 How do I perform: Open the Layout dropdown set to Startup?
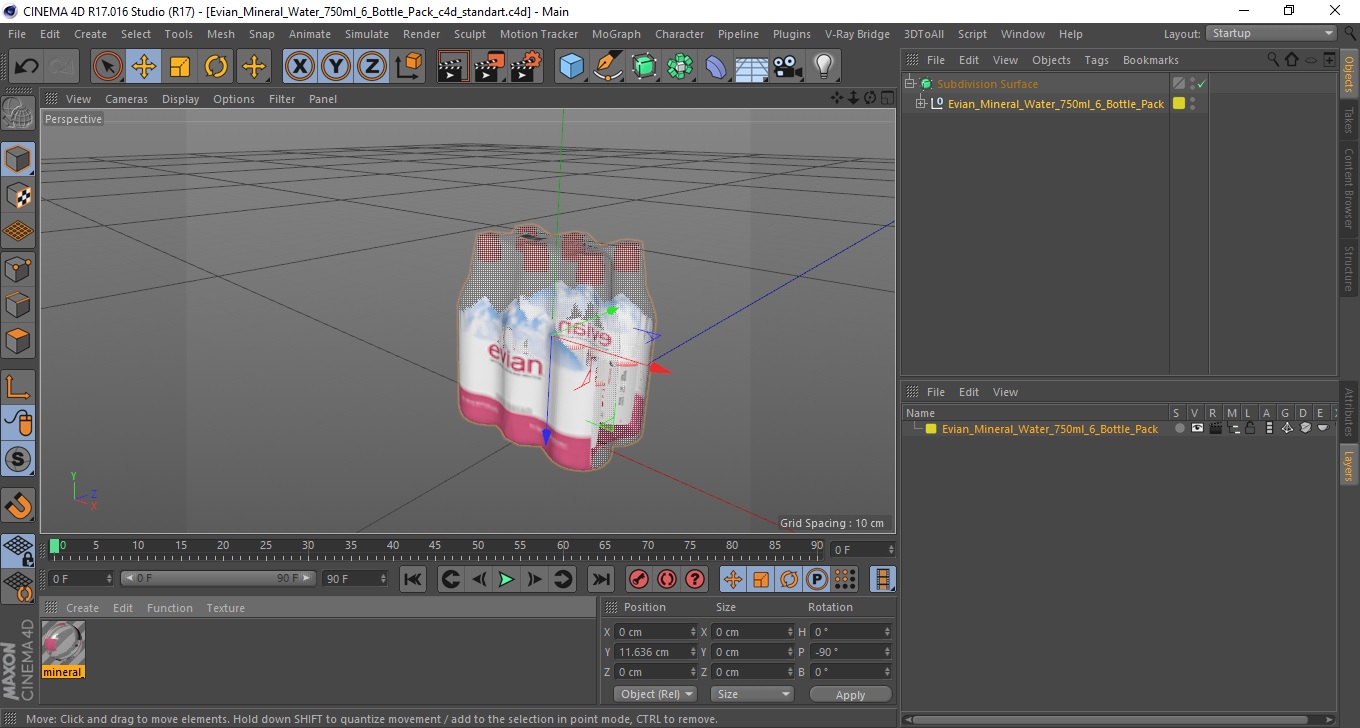[1271, 33]
